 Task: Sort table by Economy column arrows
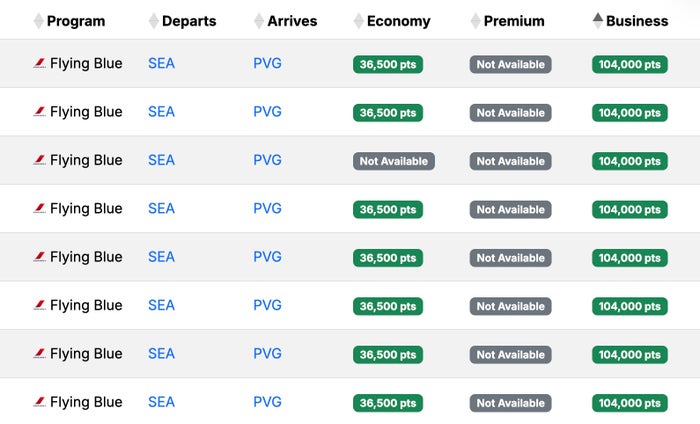click(358, 21)
